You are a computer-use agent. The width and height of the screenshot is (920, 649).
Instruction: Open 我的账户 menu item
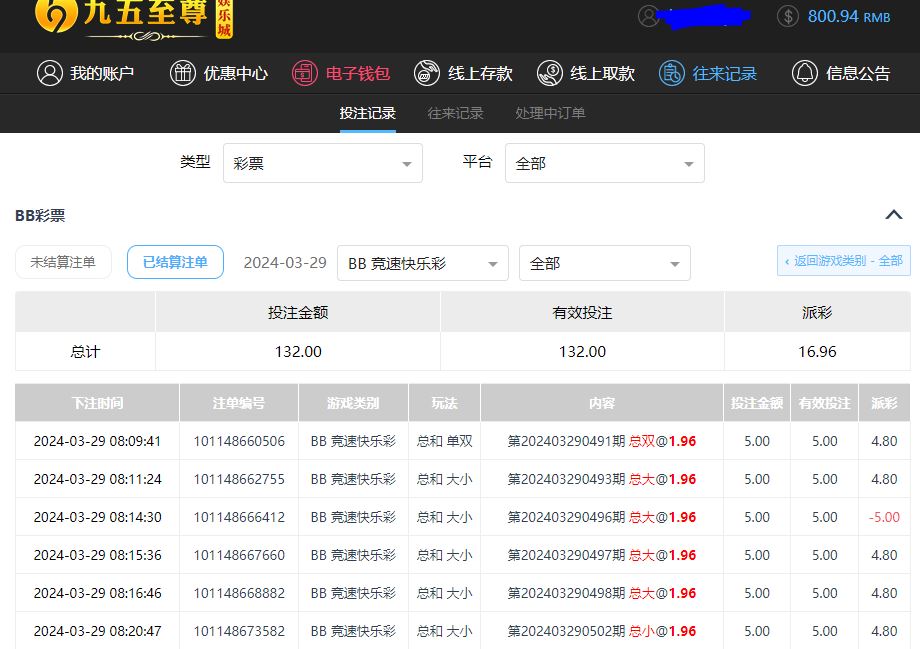85,73
